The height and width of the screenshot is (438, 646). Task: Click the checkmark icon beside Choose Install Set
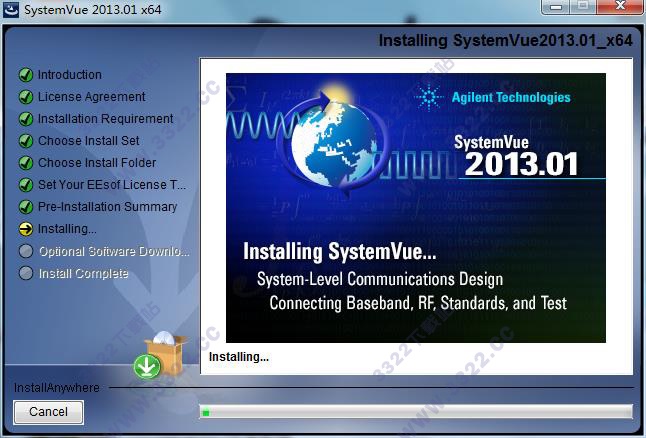[26, 141]
